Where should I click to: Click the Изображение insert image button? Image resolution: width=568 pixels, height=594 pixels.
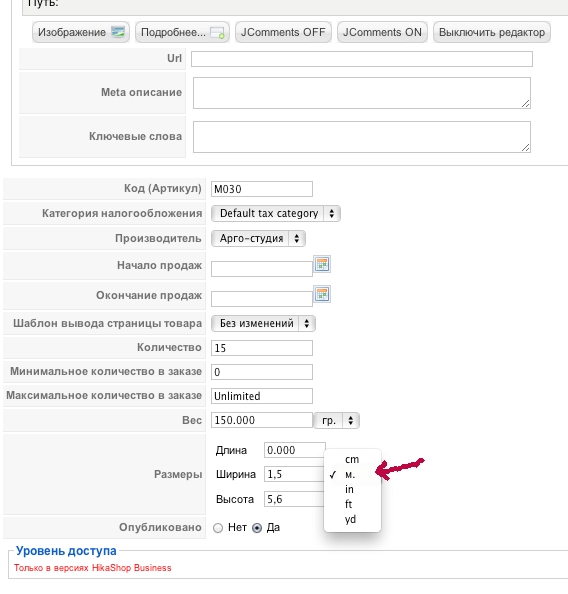coord(81,32)
